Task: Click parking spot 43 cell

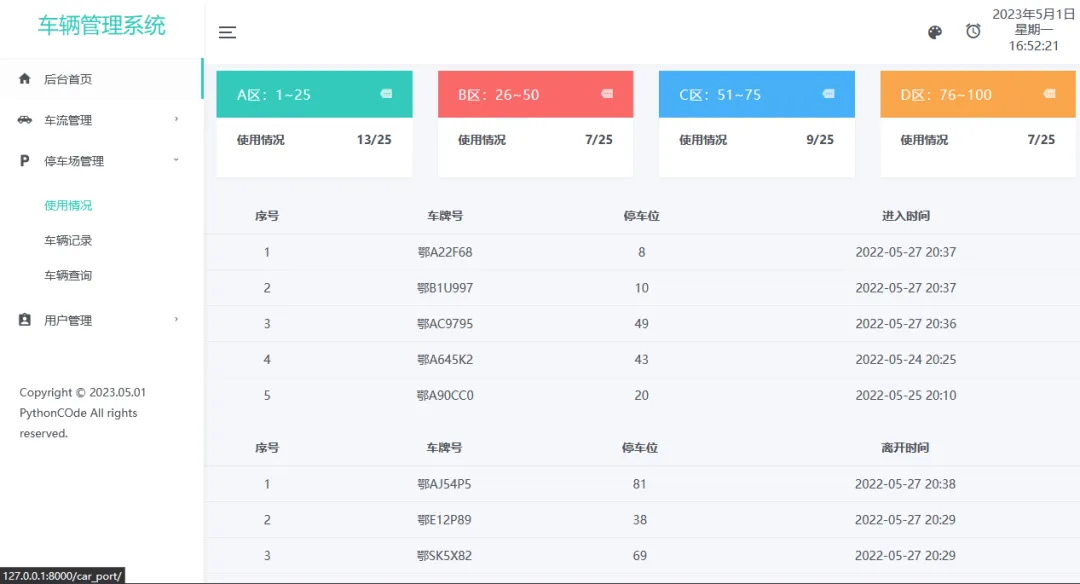Action: pyautogui.click(x=641, y=359)
